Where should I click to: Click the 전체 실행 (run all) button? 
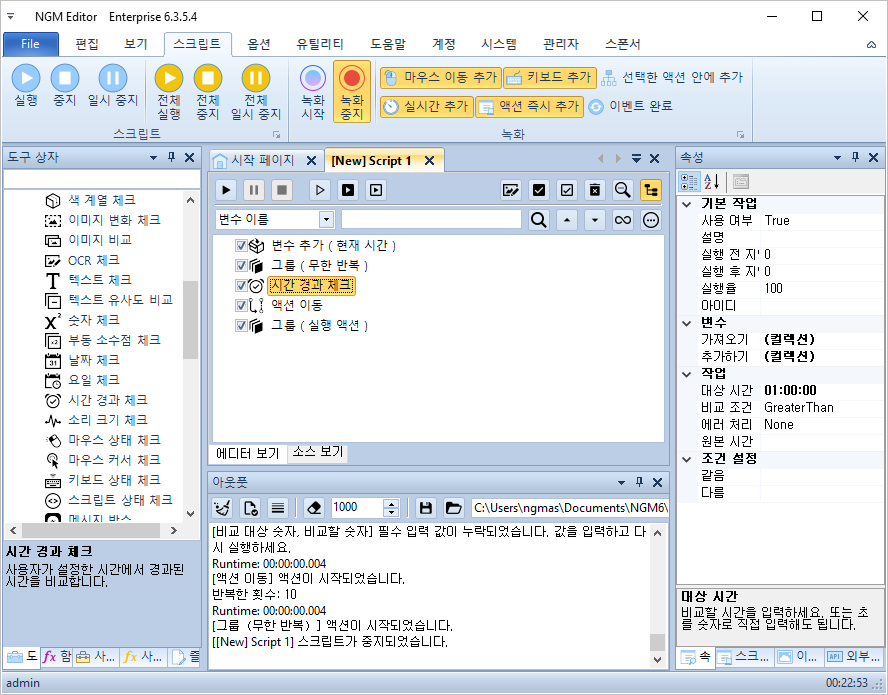(x=169, y=92)
